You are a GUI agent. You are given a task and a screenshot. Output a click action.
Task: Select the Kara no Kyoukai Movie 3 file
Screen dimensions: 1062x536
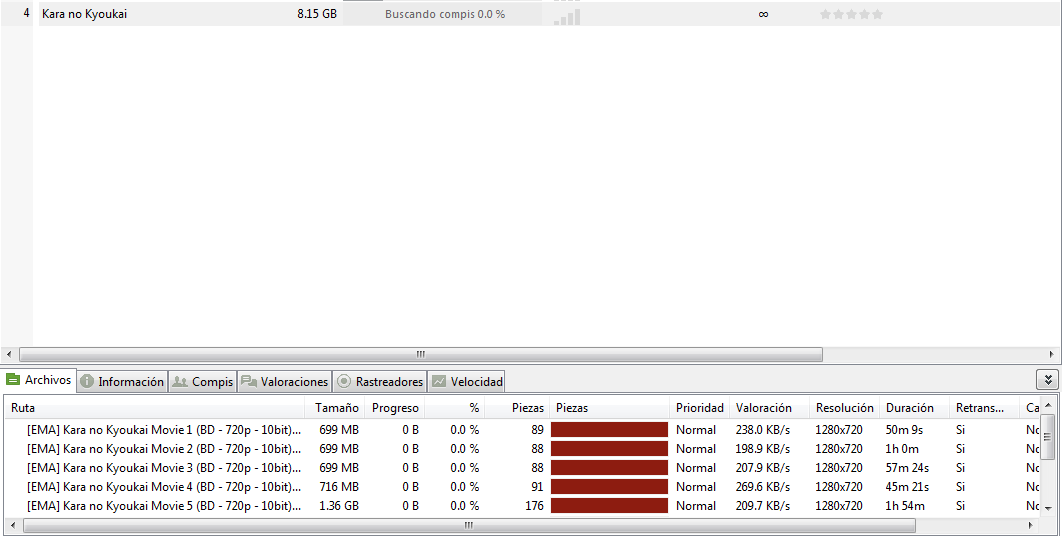(165, 468)
